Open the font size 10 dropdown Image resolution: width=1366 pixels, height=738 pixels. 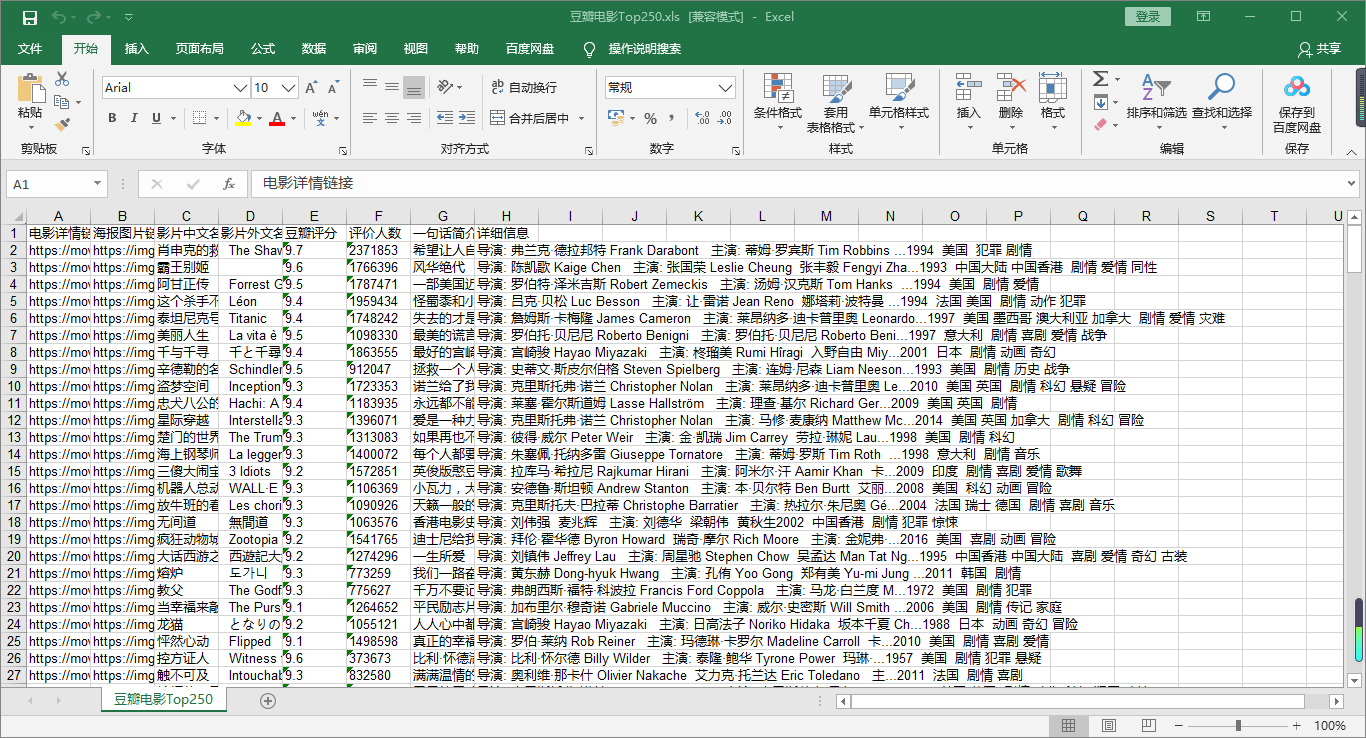[290, 88]
